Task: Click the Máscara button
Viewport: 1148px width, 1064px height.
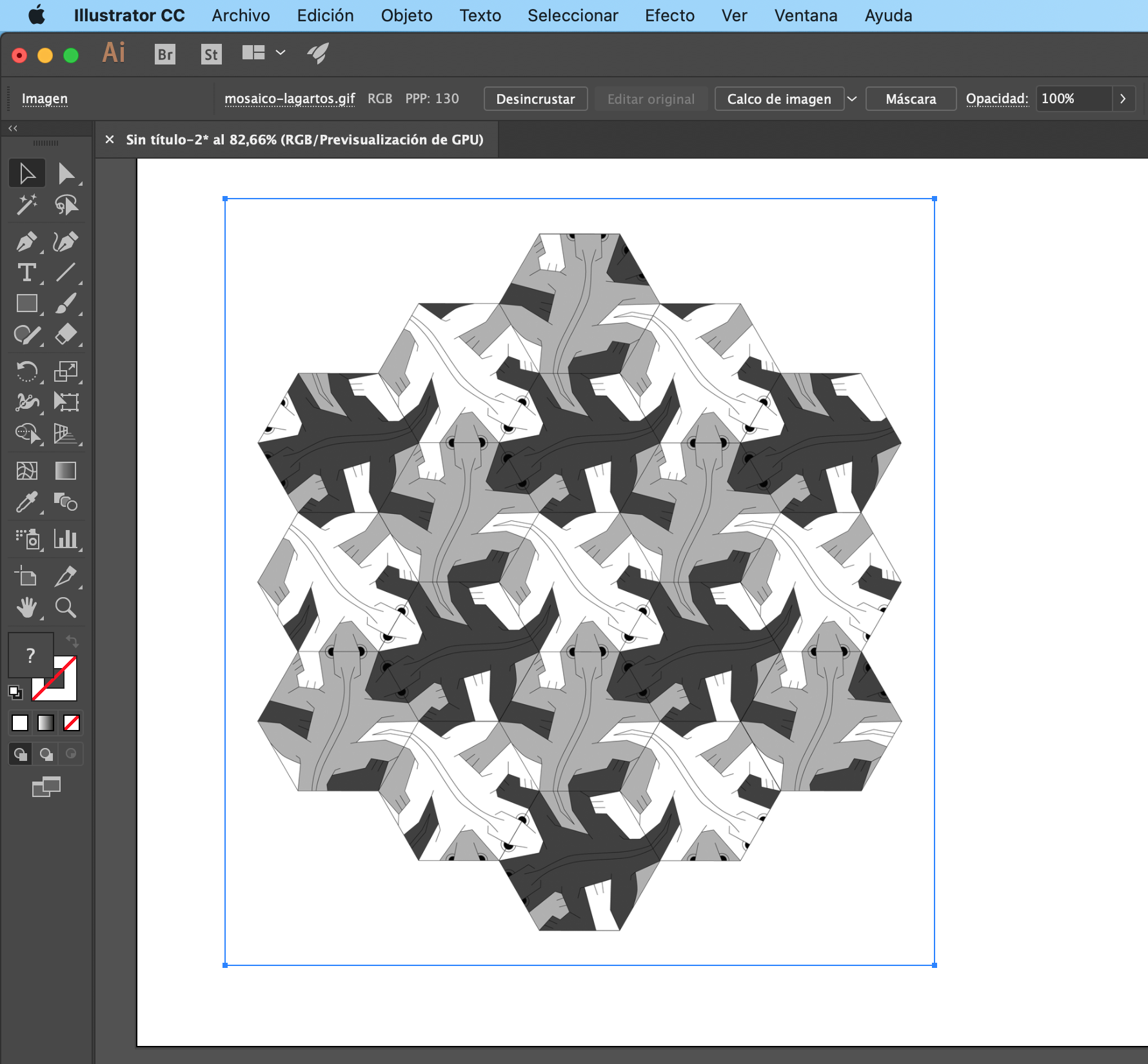Action: 911,99
